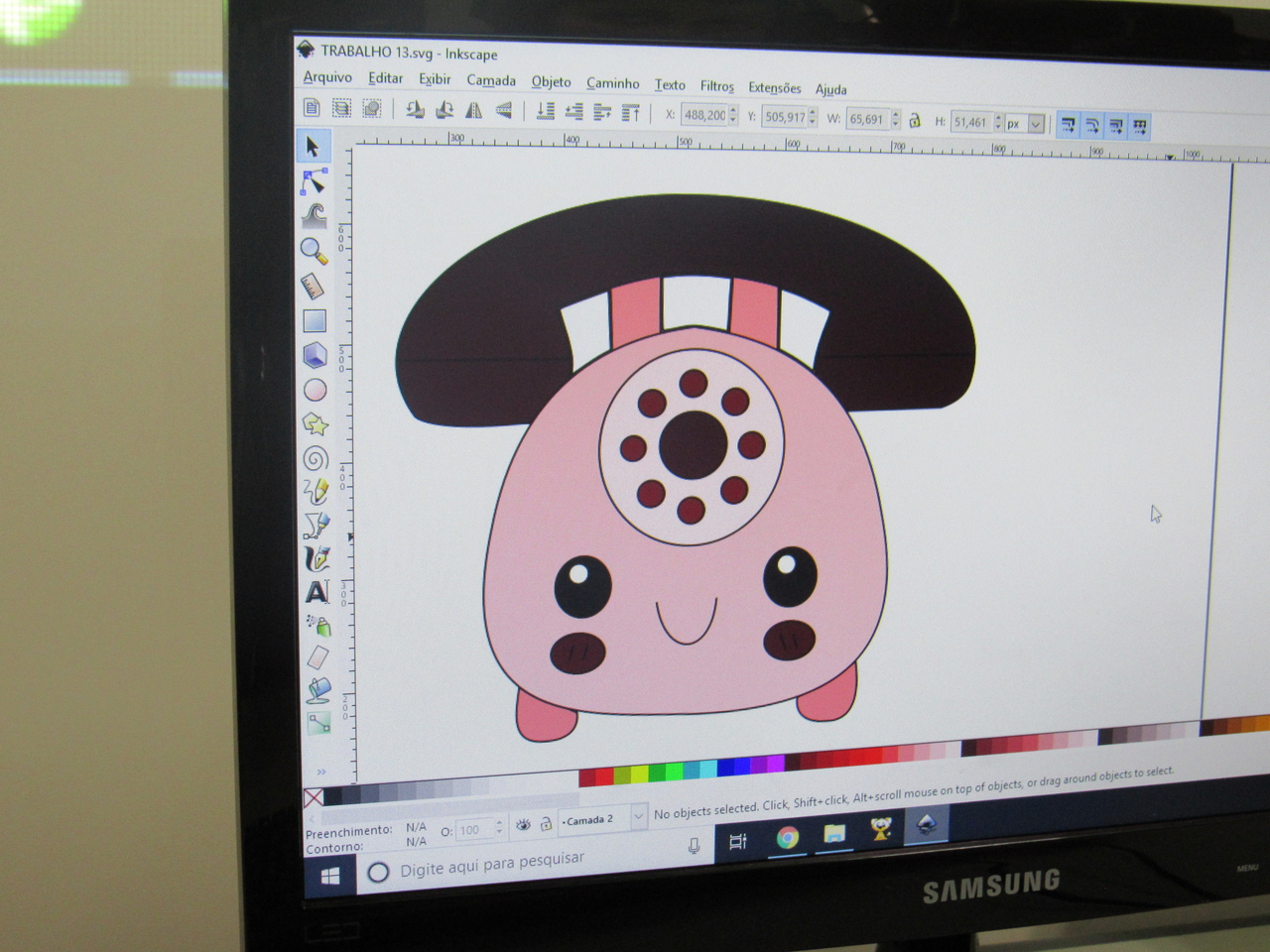Viewport: 1270px width, 952px height.
Task: Pick the Paint bucket fill tool
Action: [x=318, y=689]
